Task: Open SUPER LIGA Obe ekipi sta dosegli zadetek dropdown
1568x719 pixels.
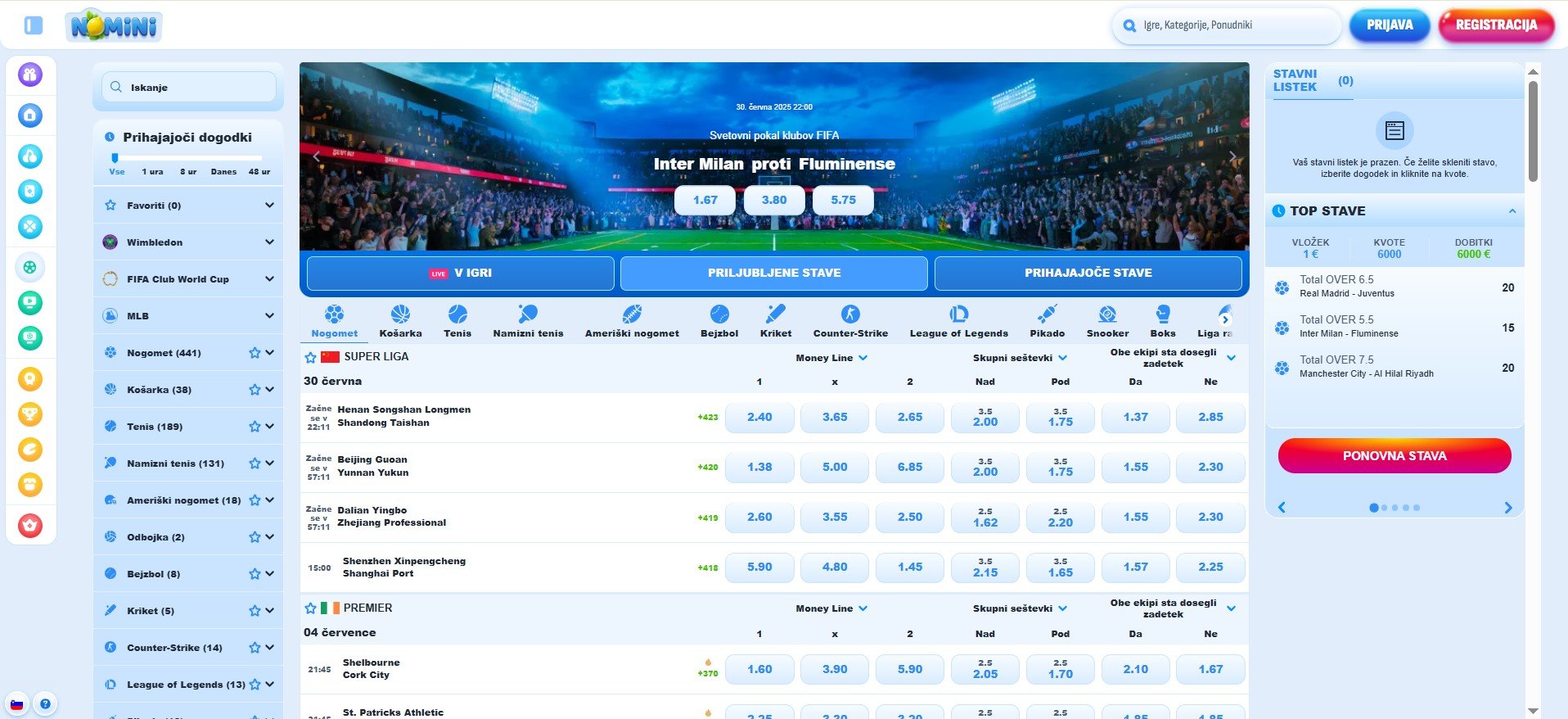Action: [x=1173, y=358]
